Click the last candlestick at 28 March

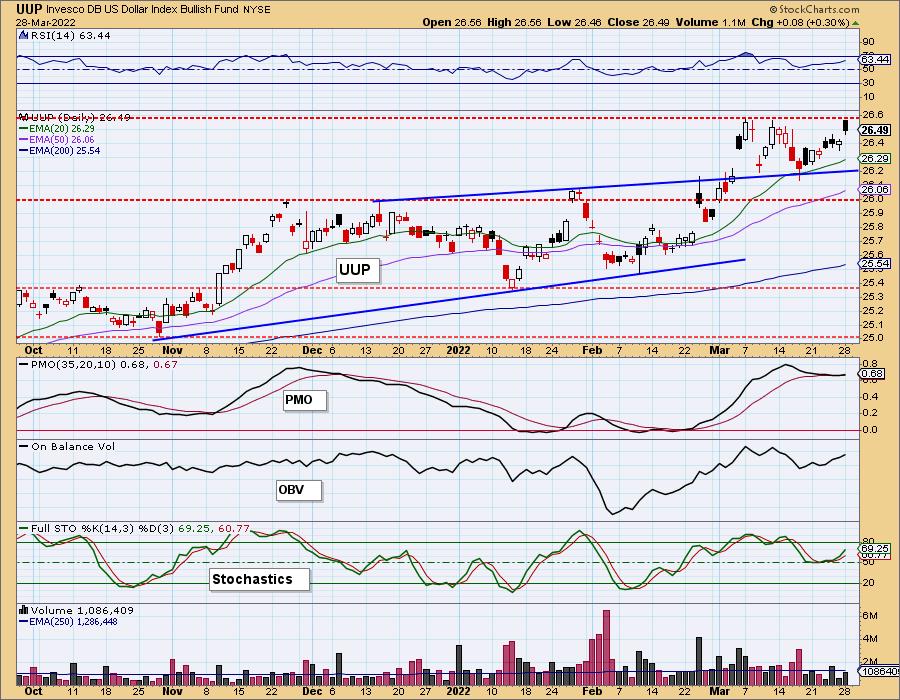(845, 127)
